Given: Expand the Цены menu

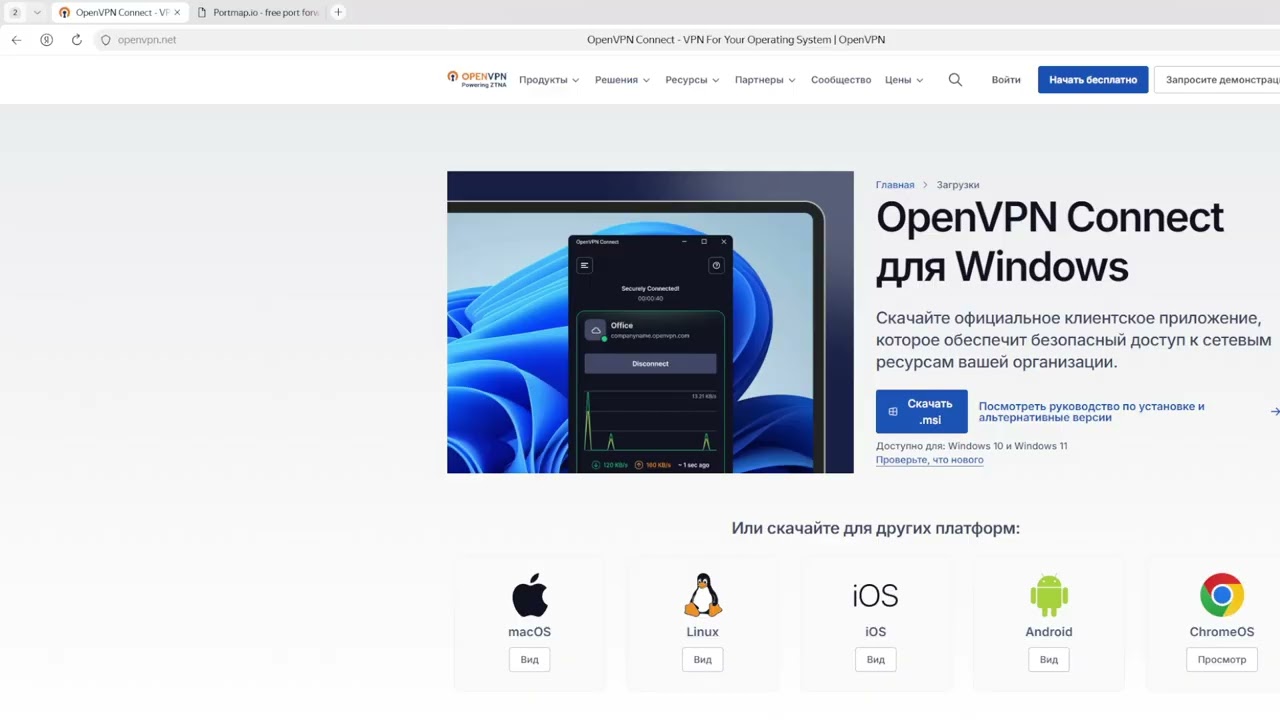Looking at the screenshot, I should click(x=904, y=80).
